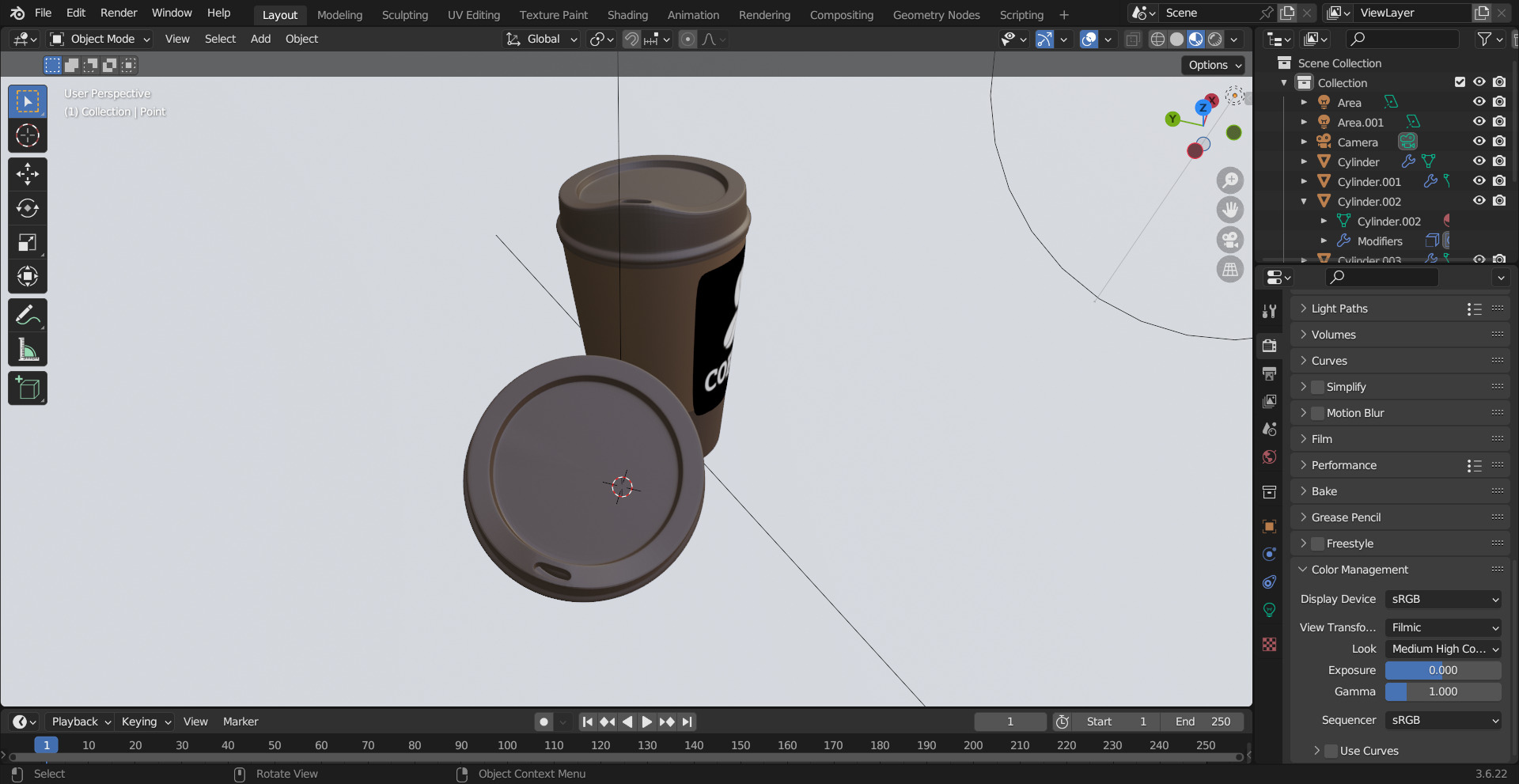Disable Cylinder.001 in renders
Viewport: 1519px width, 784px height.
[1499, 181]
